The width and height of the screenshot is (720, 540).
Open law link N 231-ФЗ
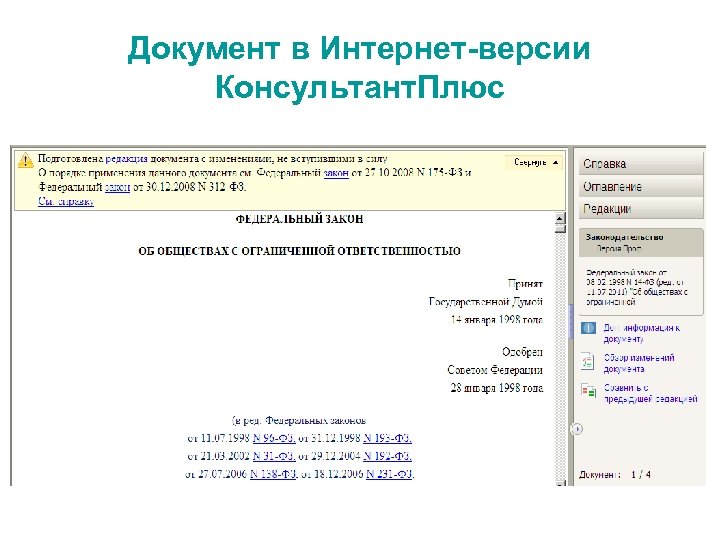click(x=390, y=473)
